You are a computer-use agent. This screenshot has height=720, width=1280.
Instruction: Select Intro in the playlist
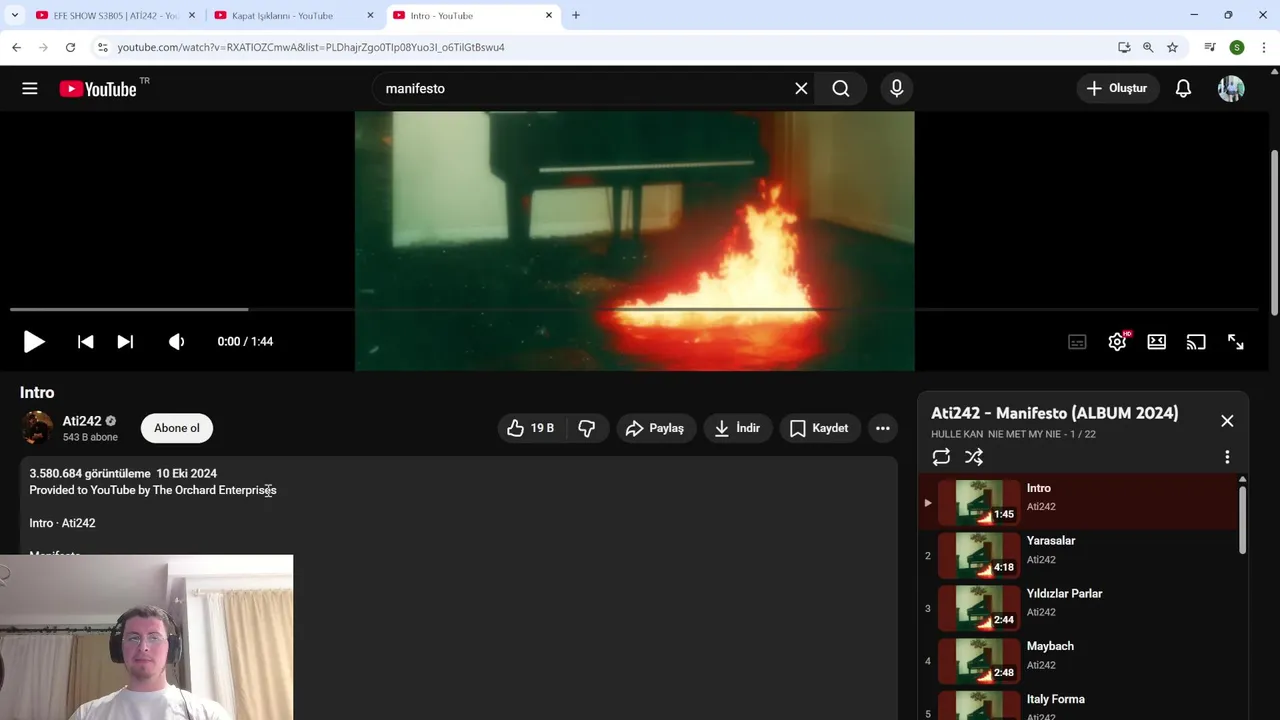coord(1078,502)
